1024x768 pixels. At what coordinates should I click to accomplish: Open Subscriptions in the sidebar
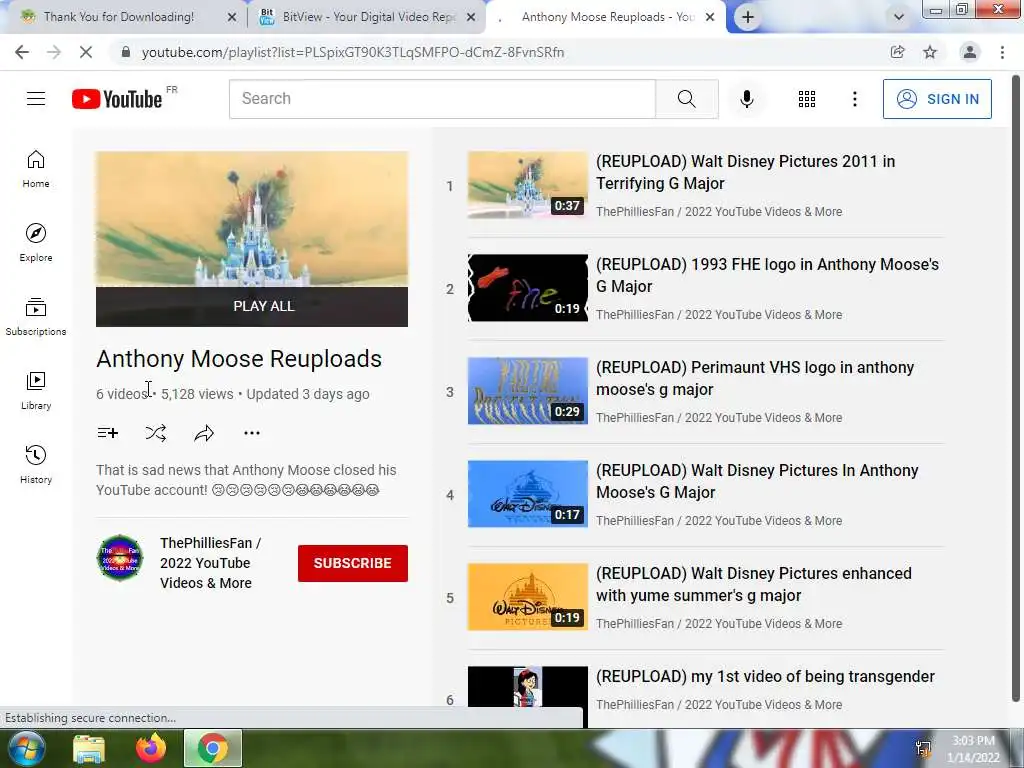[x=36, y=316]
